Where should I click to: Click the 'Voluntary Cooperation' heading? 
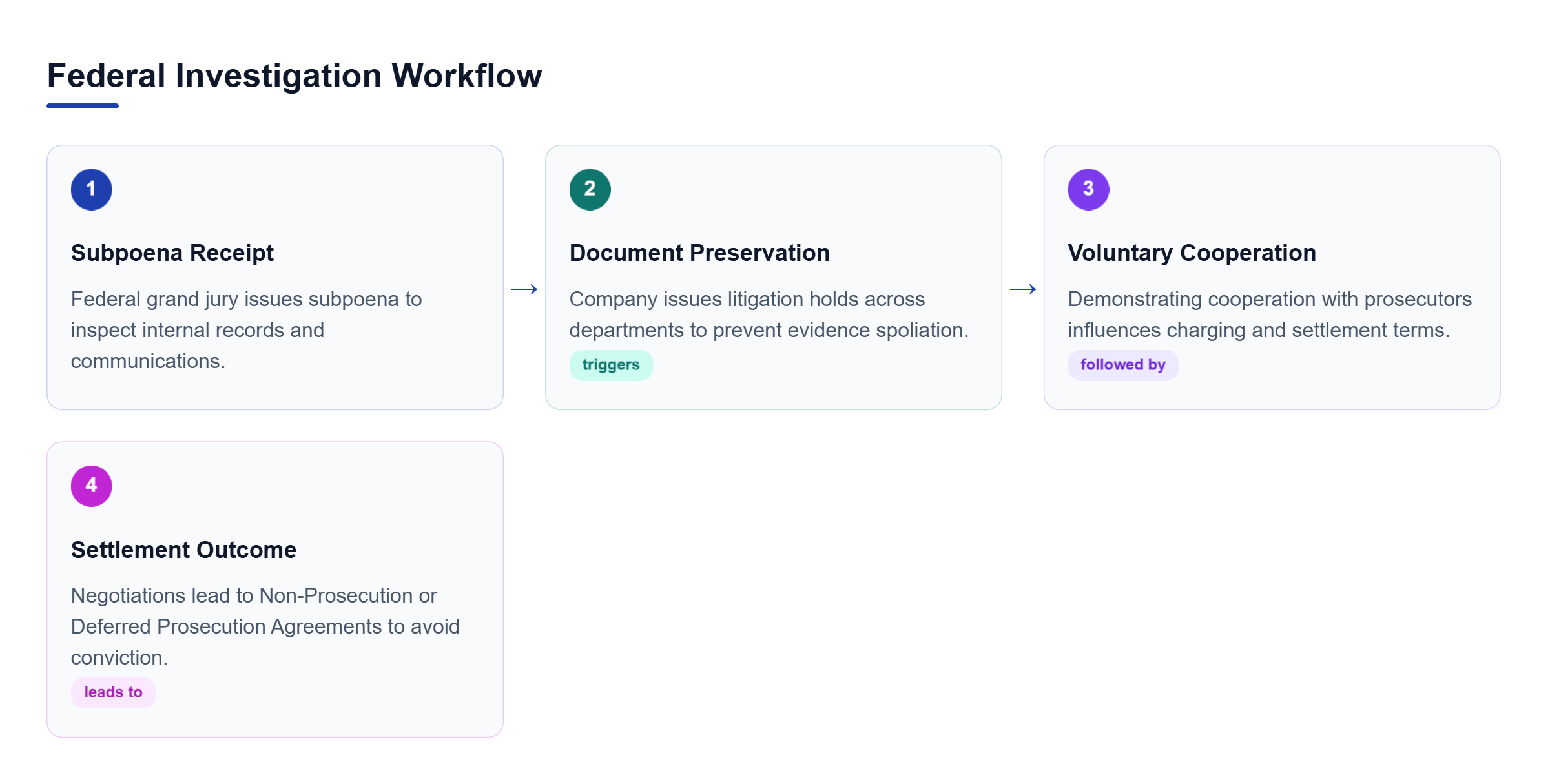click(x=1192, y=253)
